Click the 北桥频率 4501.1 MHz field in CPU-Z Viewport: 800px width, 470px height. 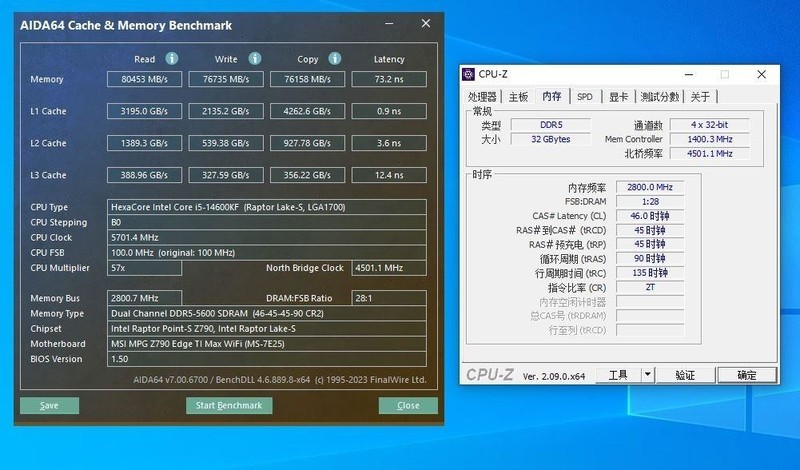tap(710, 153)
